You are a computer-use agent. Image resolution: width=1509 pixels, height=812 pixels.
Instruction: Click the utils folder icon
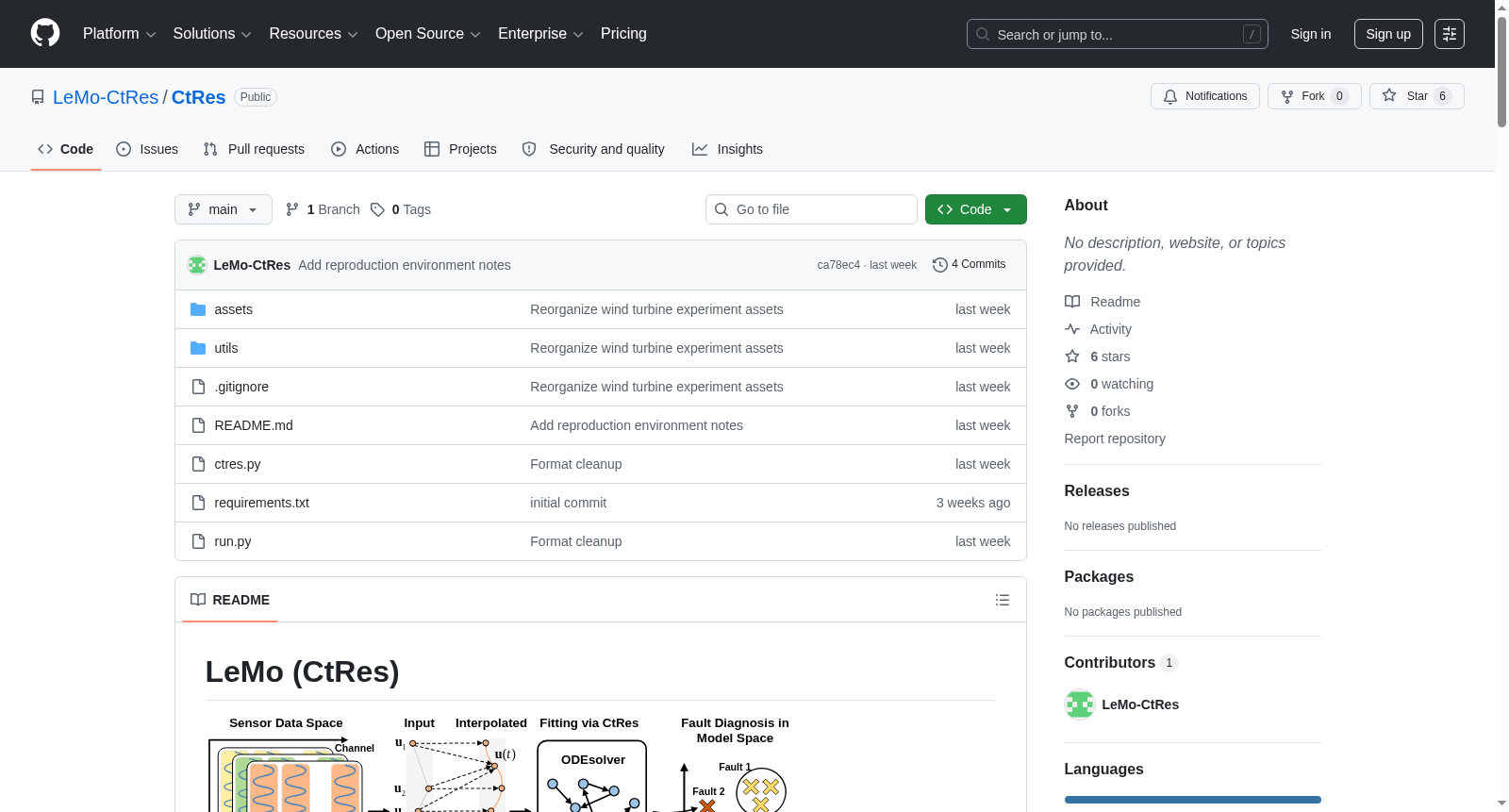pos(198,348)
